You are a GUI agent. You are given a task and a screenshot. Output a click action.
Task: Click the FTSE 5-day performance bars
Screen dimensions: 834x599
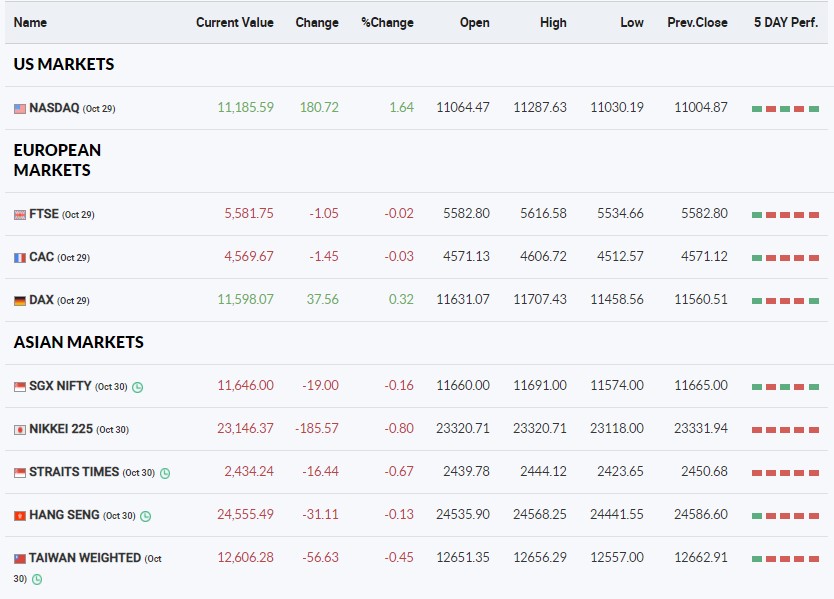[786, 215]
